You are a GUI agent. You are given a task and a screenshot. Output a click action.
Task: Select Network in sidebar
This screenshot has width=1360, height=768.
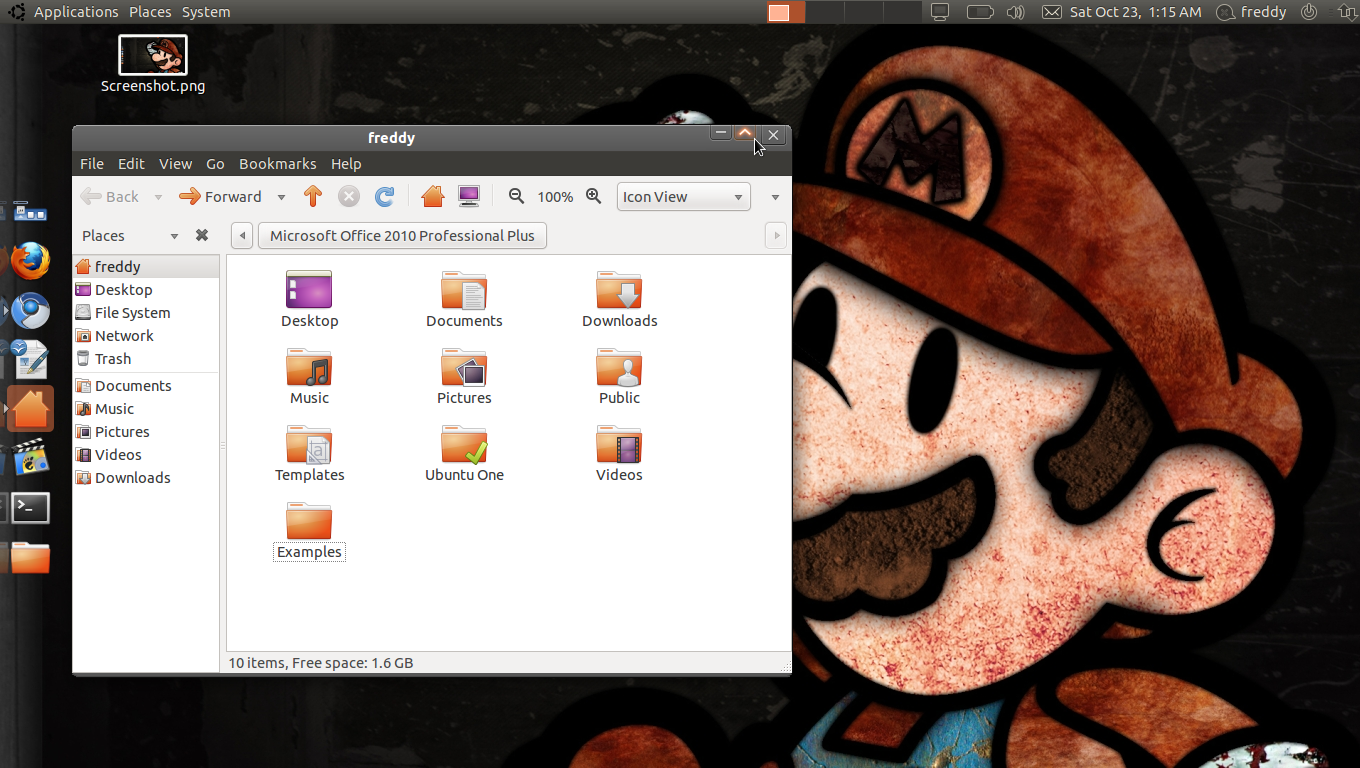click(x=146, y=336)
